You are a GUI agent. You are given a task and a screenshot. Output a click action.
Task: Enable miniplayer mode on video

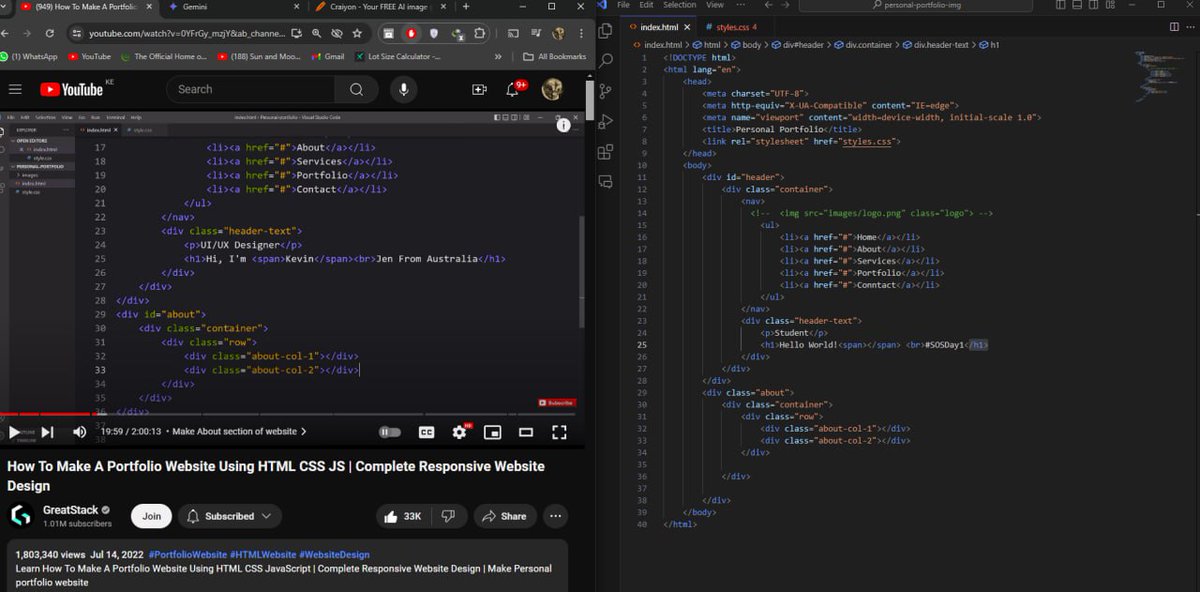tap(492, 432)
